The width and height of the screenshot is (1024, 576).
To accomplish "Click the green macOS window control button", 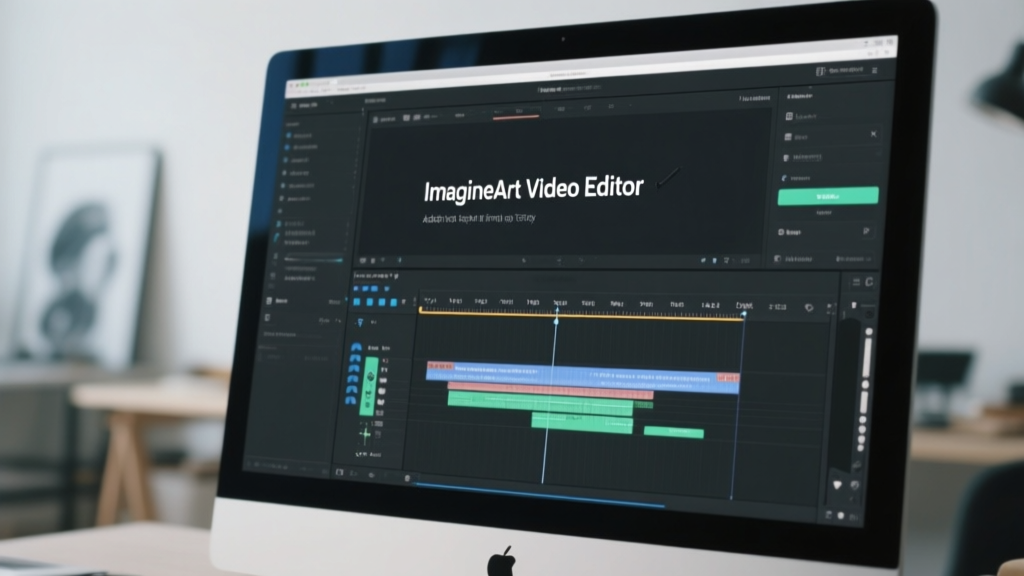I will click(x=306, y=85).
